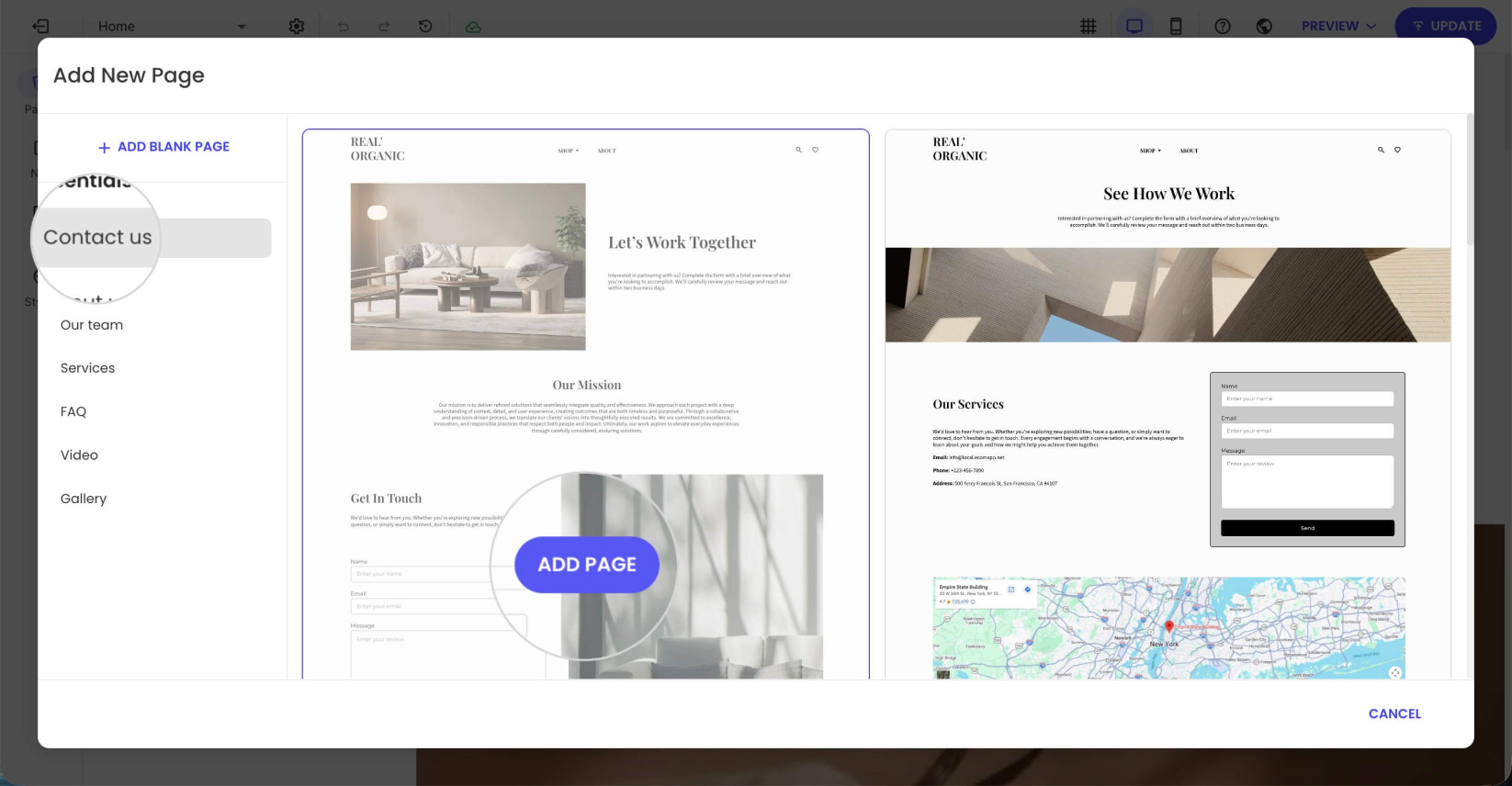Click the Our Services heading in second template
This screenshot has height=786, width=1512.
pyautogui.click(x=968, y=404)
